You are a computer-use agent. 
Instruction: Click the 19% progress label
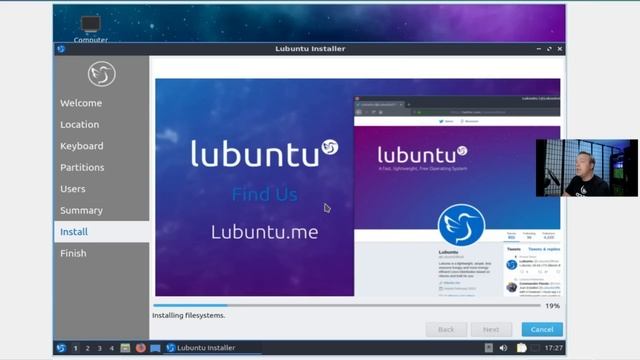pyautogui.click(x=553, y=306)
